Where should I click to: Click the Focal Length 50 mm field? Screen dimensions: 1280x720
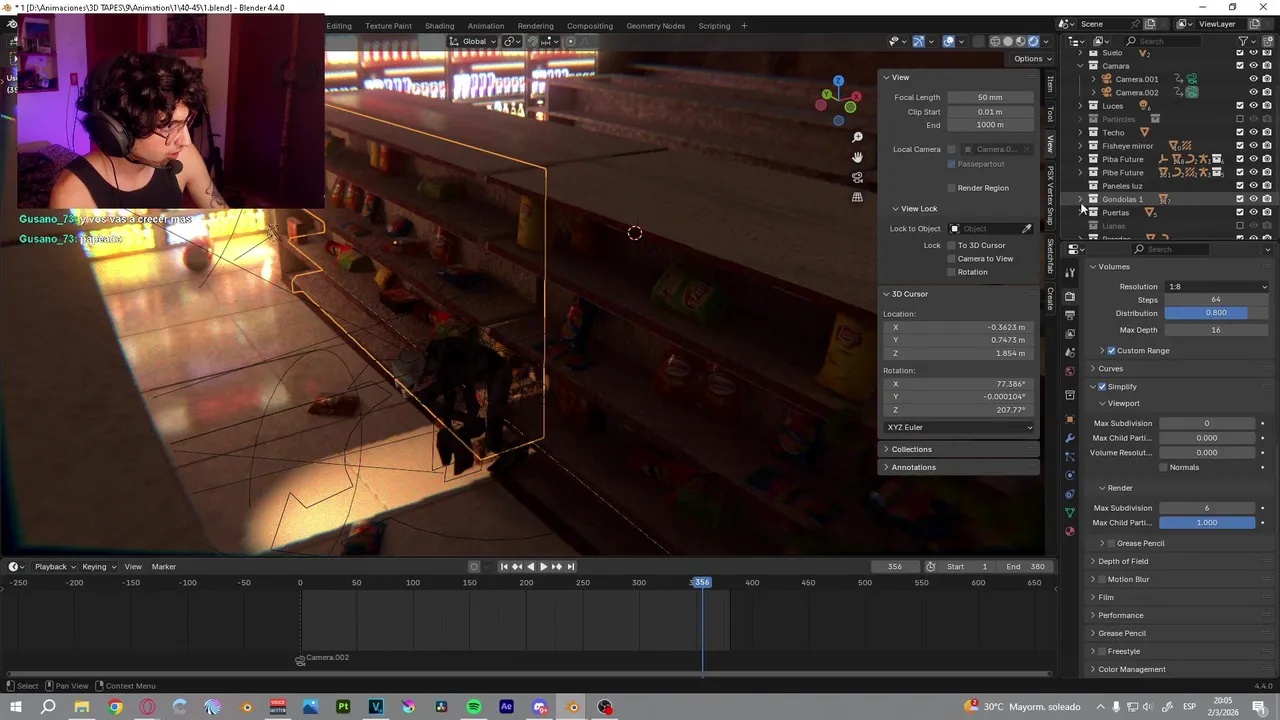point(989,97)
